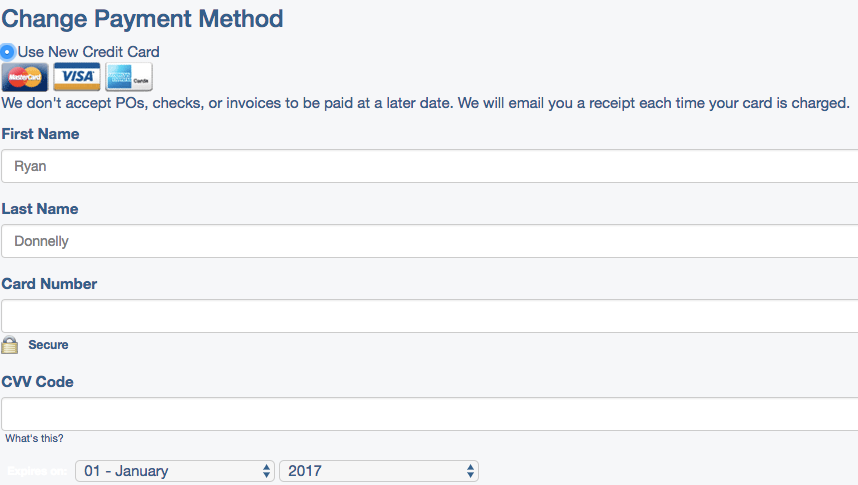The height and width of the screenshot is (485, 858).
Task: Open the month dropdown showing 01 - January
Action: pos(174,471)
